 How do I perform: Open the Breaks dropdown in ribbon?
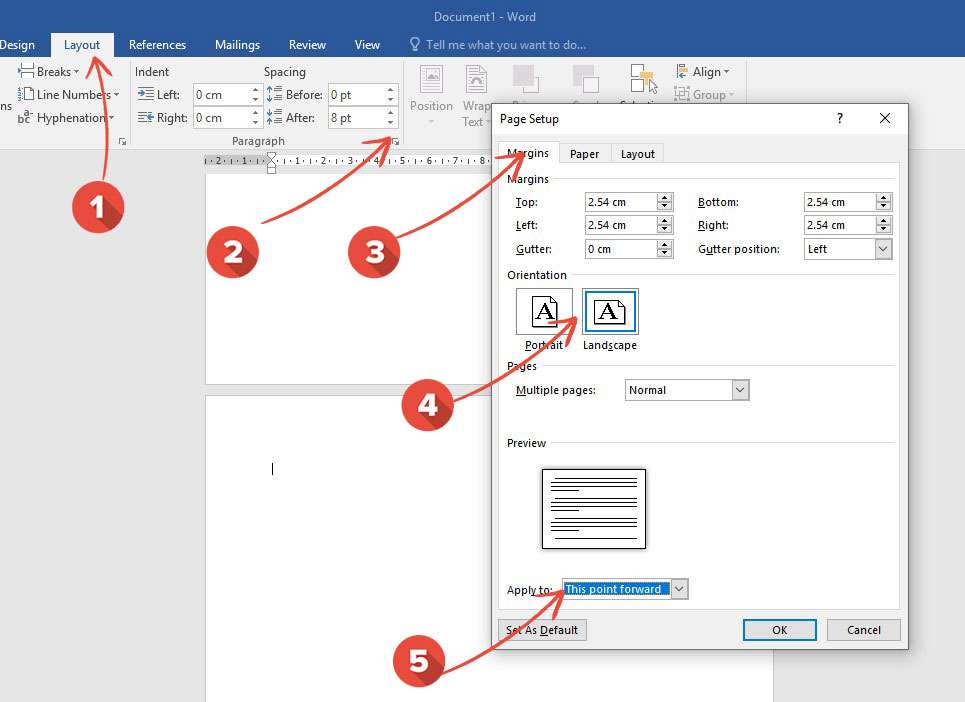(x=49, y=71)
